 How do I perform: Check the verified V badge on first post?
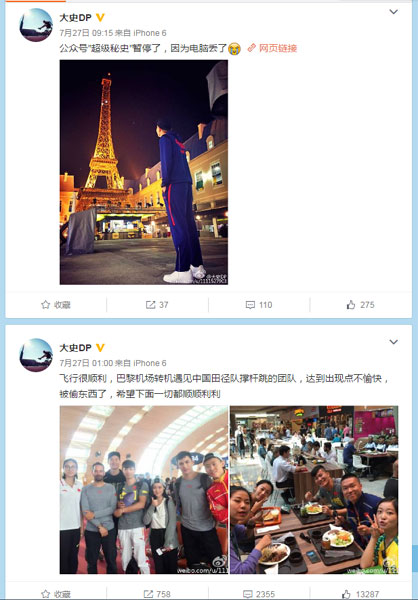[100, 18]
